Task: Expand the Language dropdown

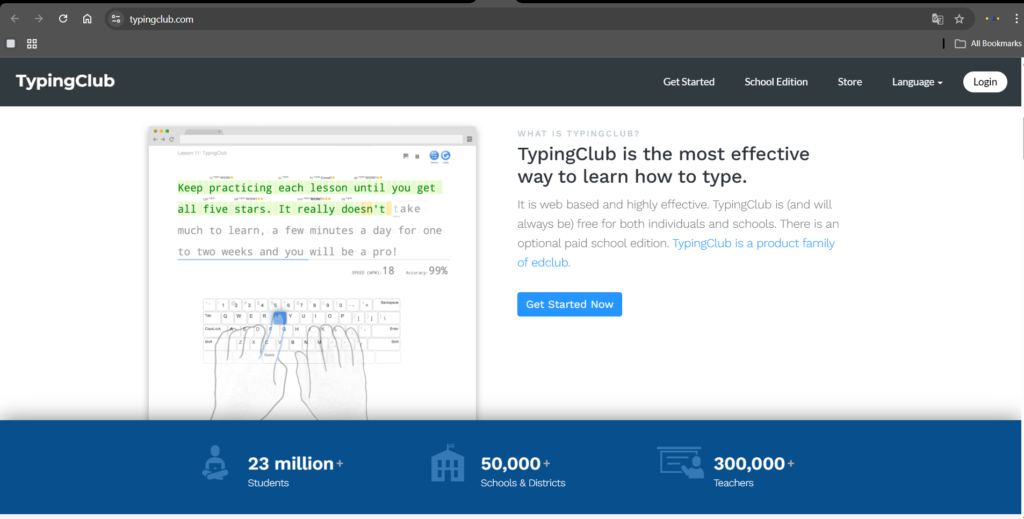Action: coord(917,82)
